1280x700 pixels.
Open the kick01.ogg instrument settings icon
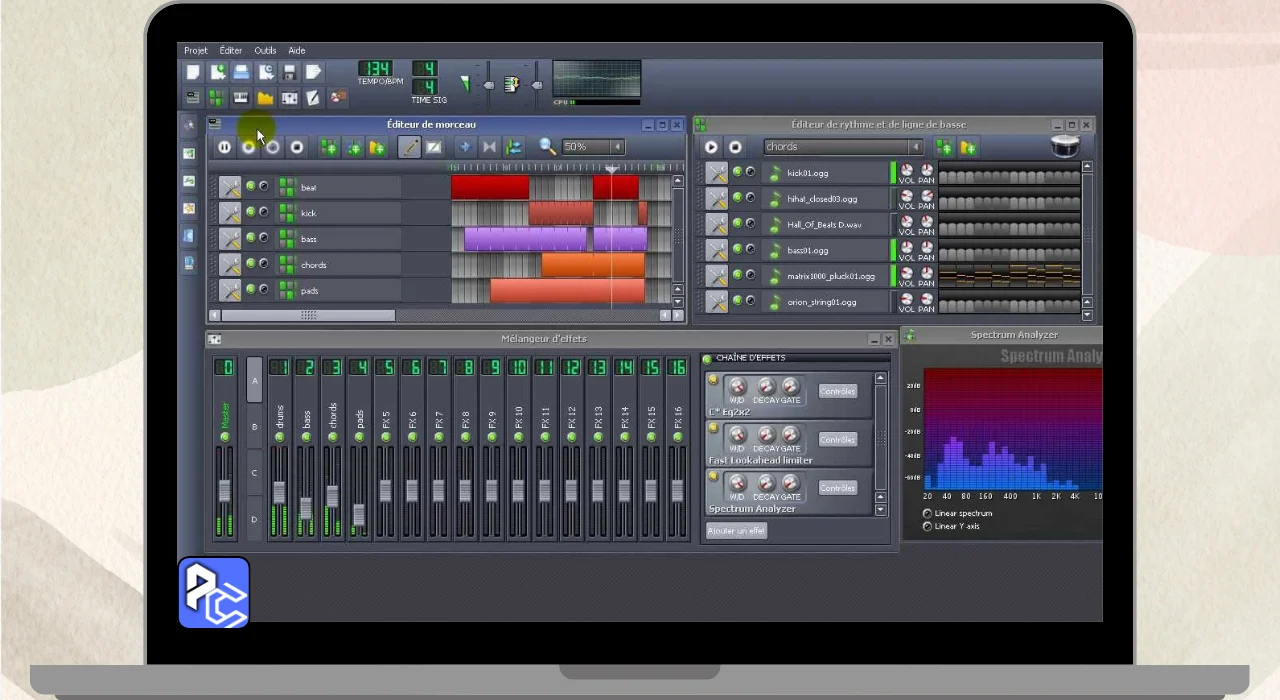click(716, 173)
